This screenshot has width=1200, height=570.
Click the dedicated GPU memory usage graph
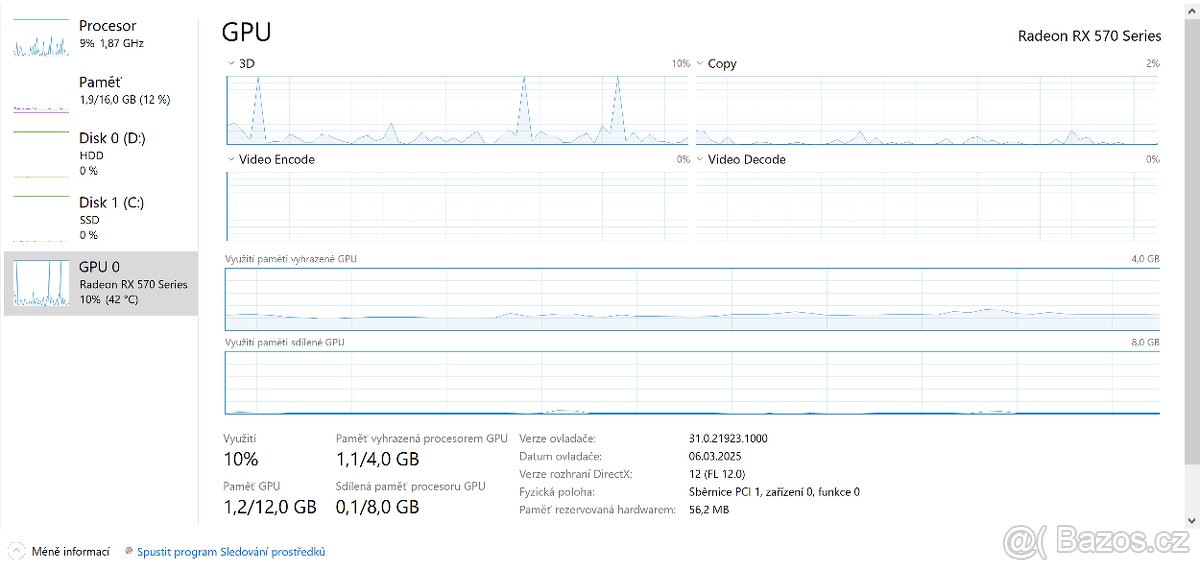point(692,299)
